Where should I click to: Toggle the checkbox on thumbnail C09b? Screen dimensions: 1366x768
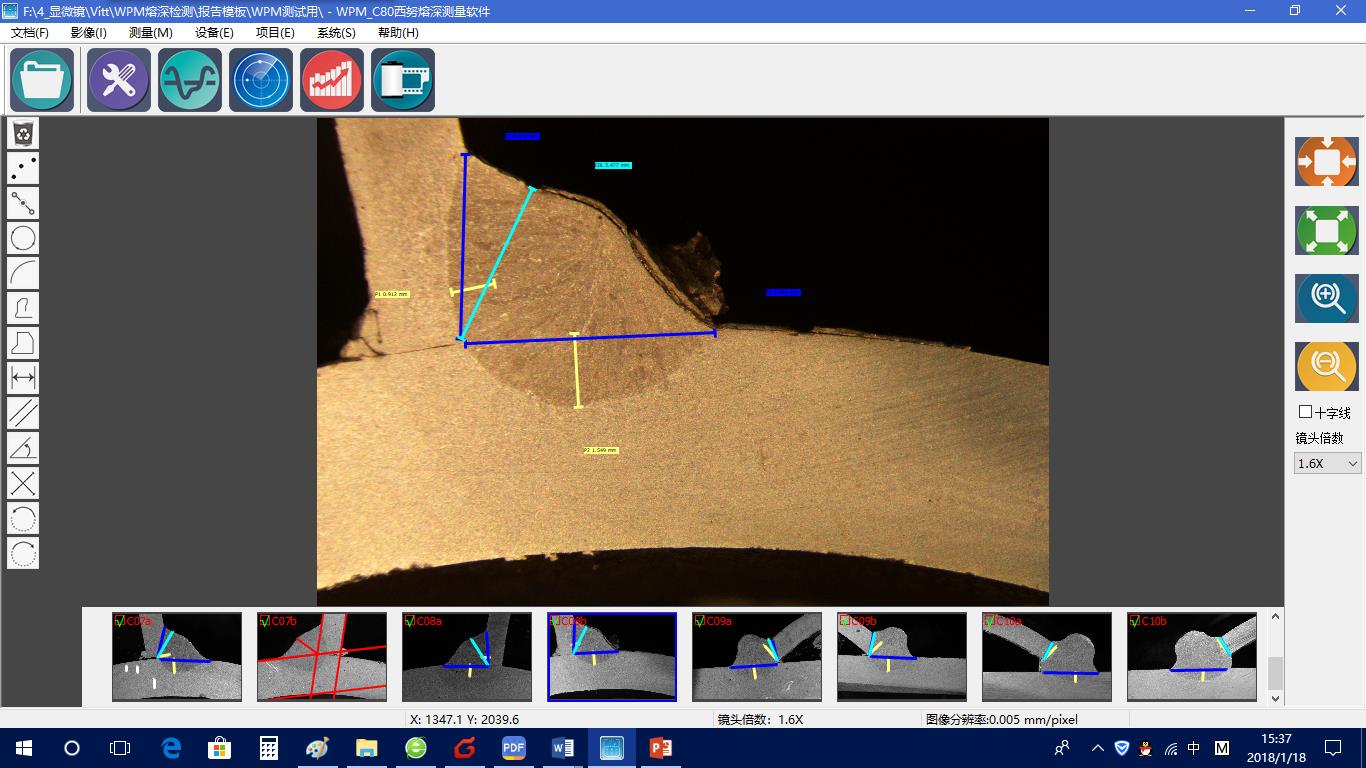[845, 621]
